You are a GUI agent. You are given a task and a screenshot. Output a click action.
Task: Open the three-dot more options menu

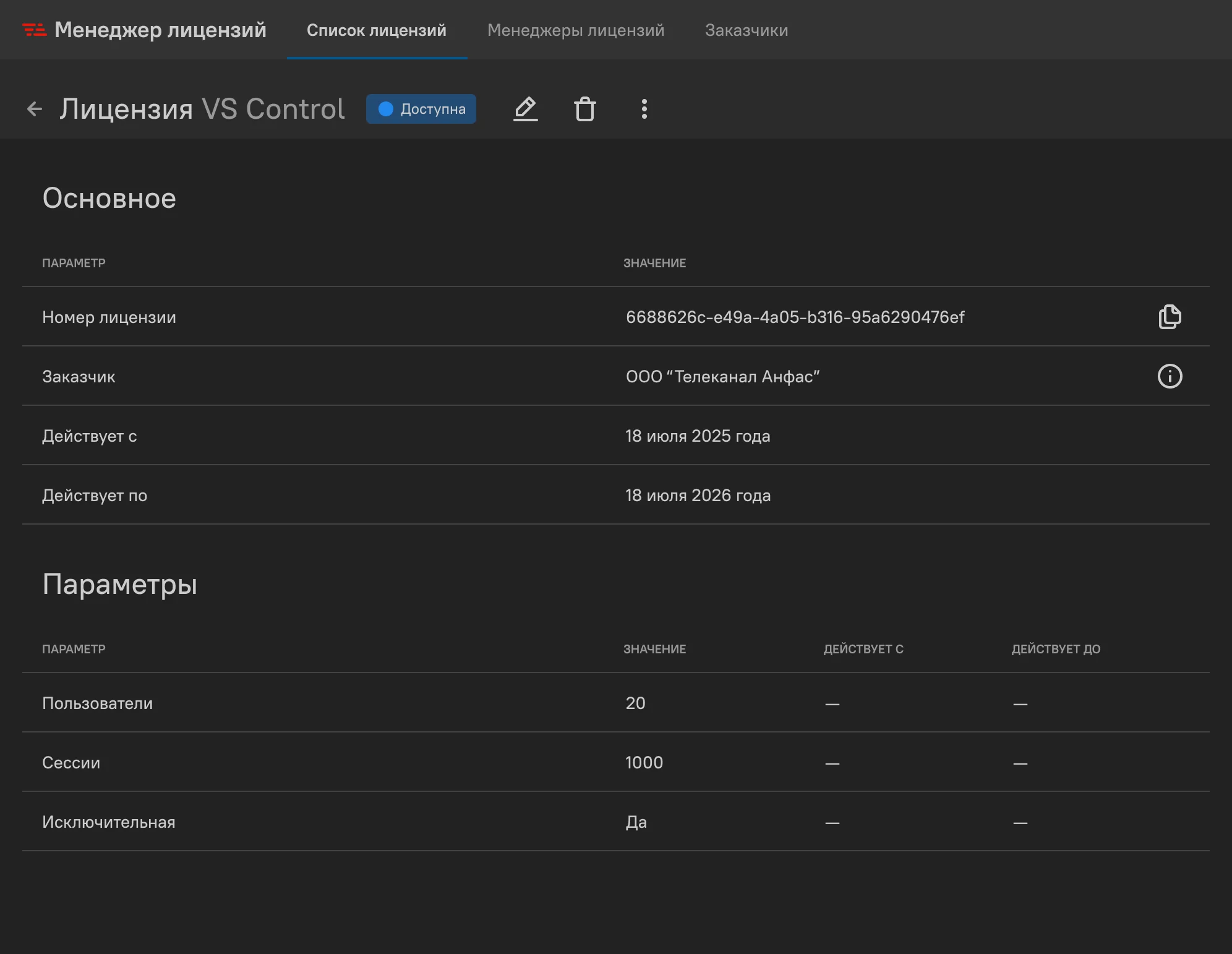click(644, 109)
